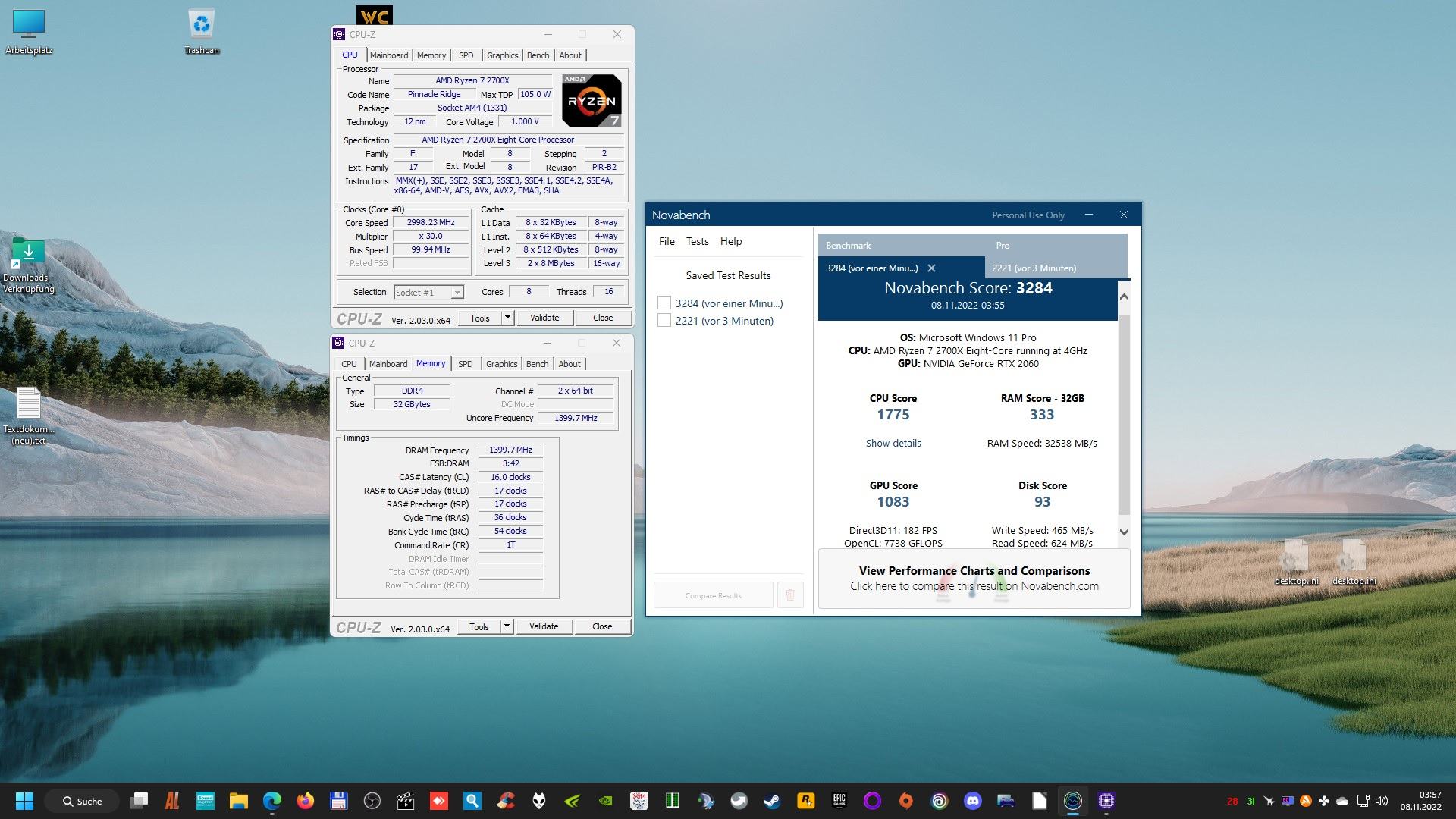Expand Tools arrow in CPU-Z CPU window
The height and width of the screenshot is (819, 1456).
[x=507, y=318]
